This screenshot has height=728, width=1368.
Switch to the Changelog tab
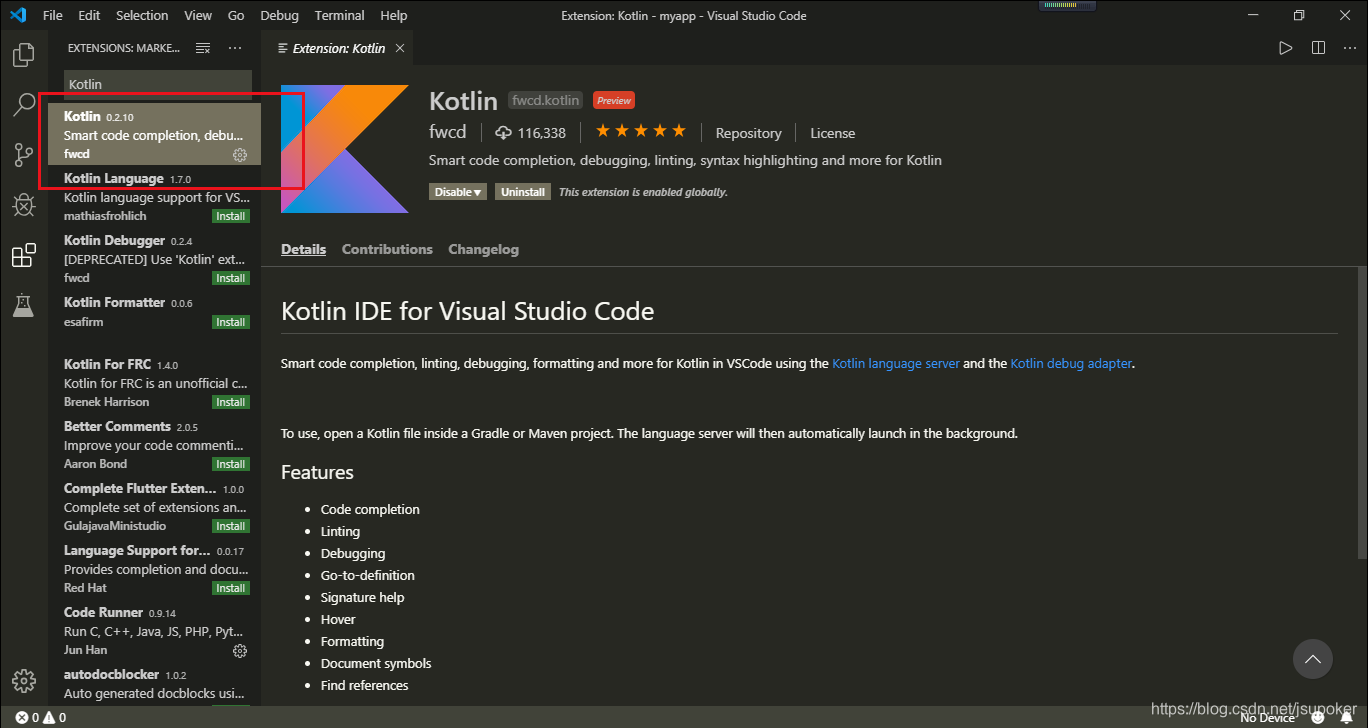(483, 249)
